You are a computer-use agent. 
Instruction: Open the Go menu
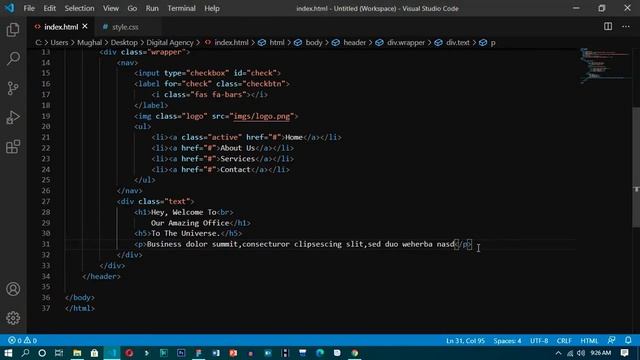pos(132,8)
